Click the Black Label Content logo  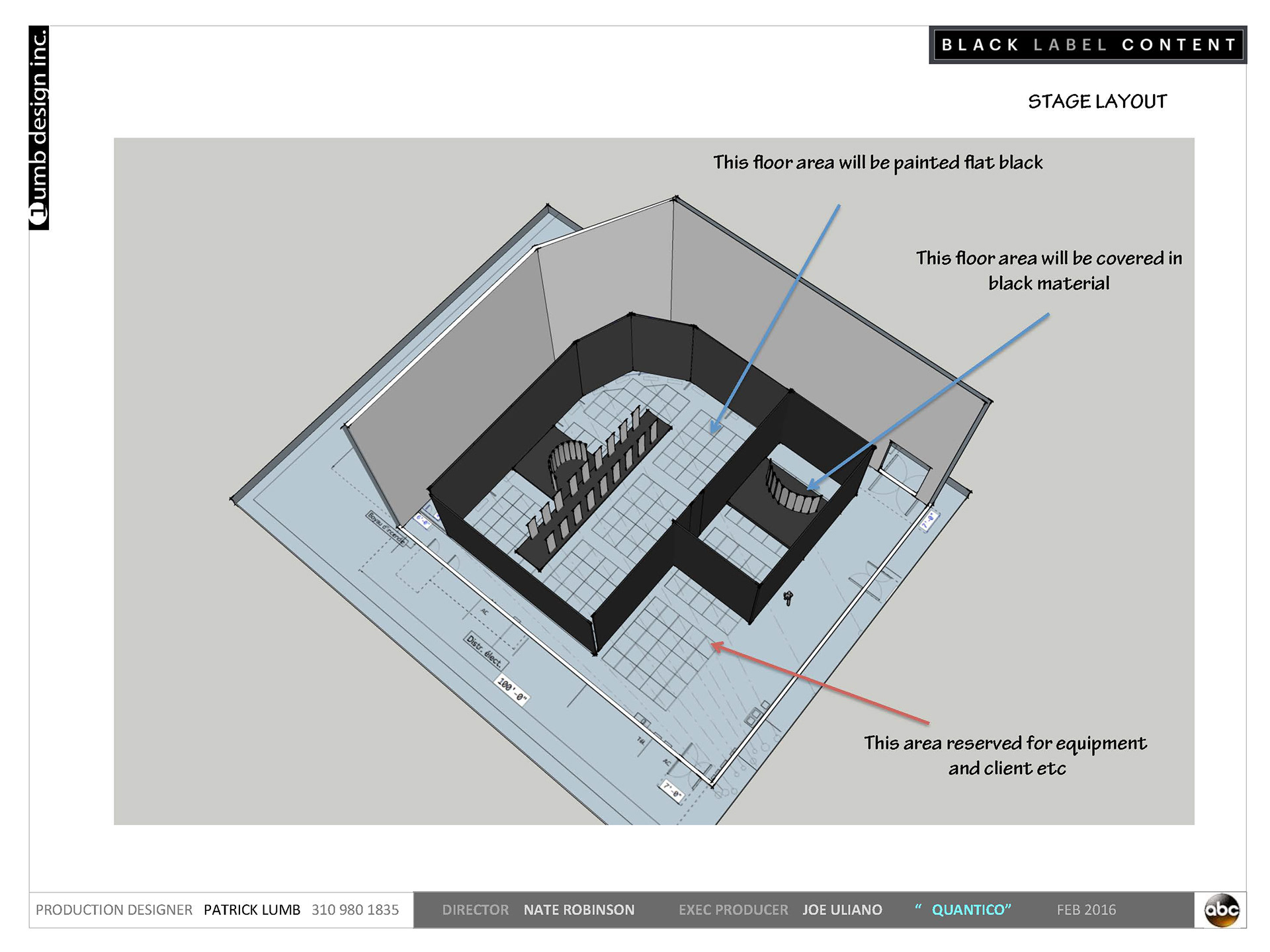(1087, 45)
